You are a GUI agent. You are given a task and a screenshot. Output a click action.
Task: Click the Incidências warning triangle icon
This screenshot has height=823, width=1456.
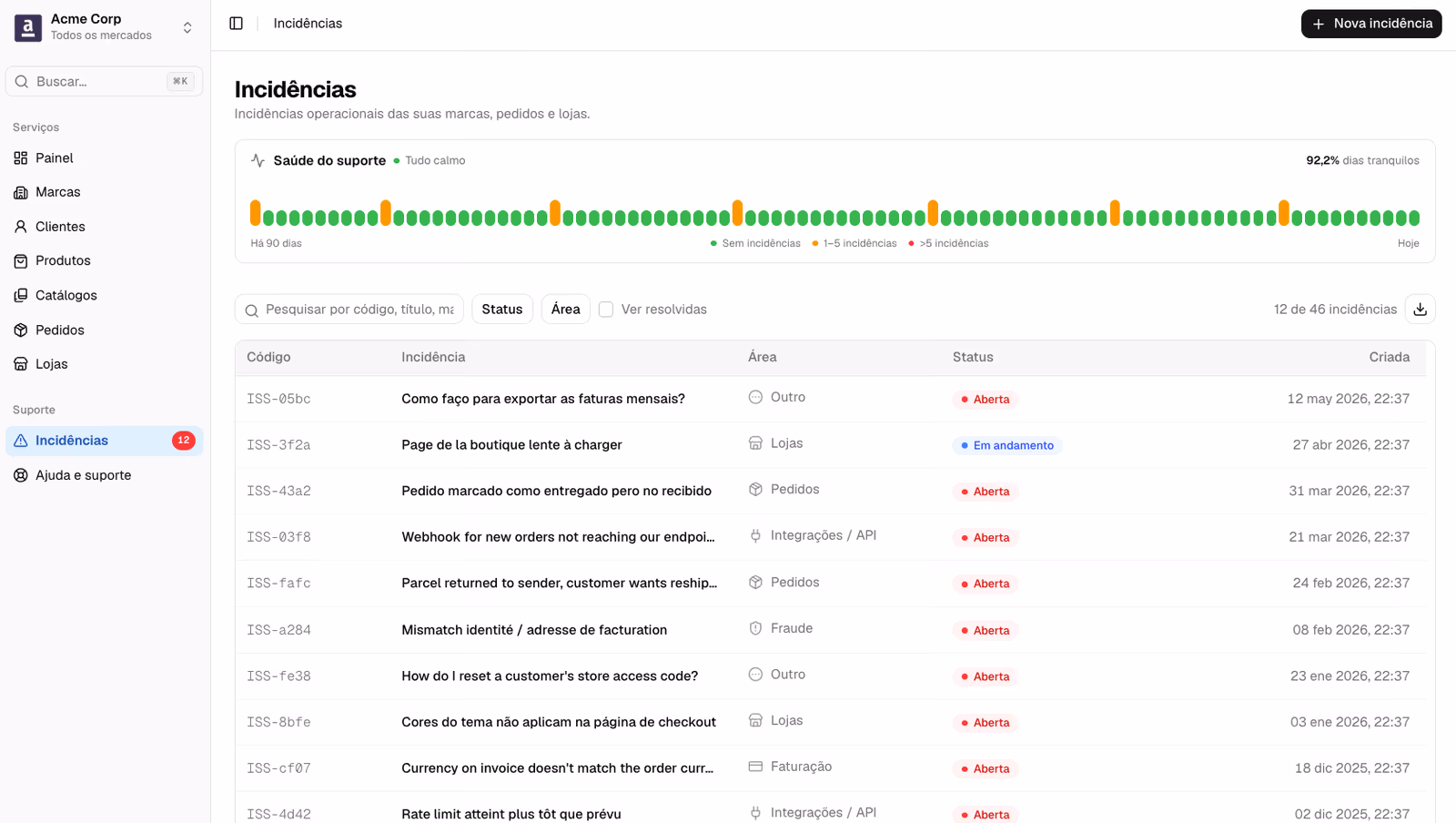click(21, 441)
